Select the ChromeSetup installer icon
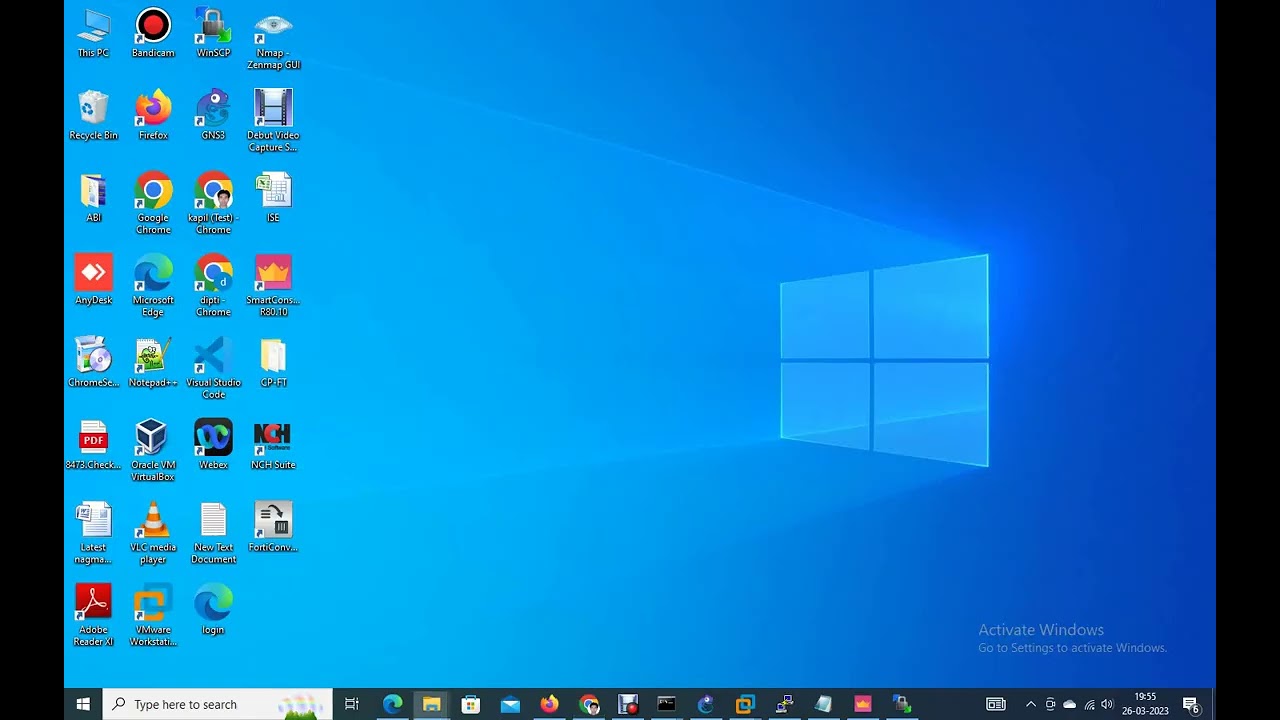Screen dimensions: 1280x720 coord(93,362)
